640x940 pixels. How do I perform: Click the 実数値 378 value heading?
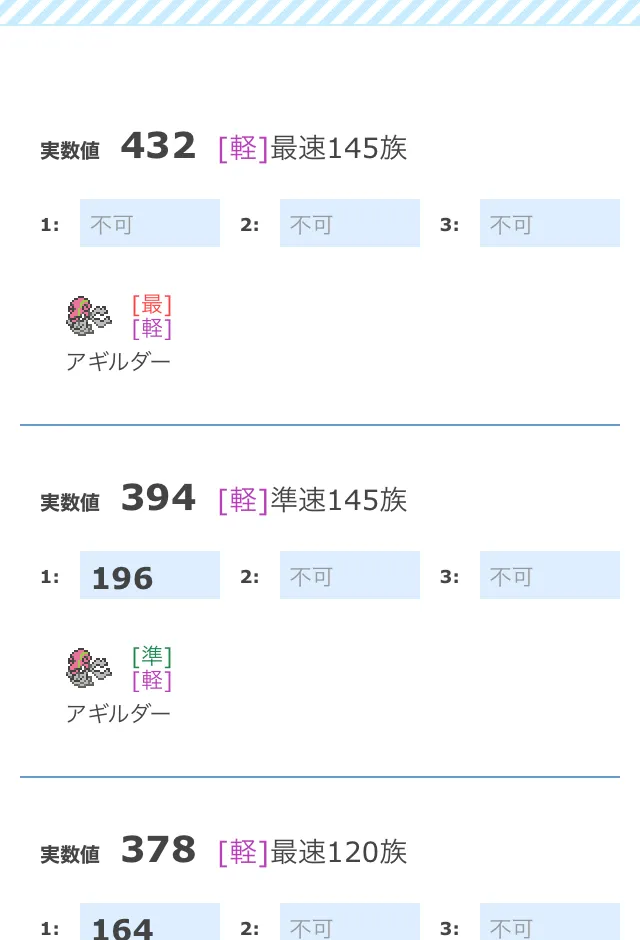118,850
